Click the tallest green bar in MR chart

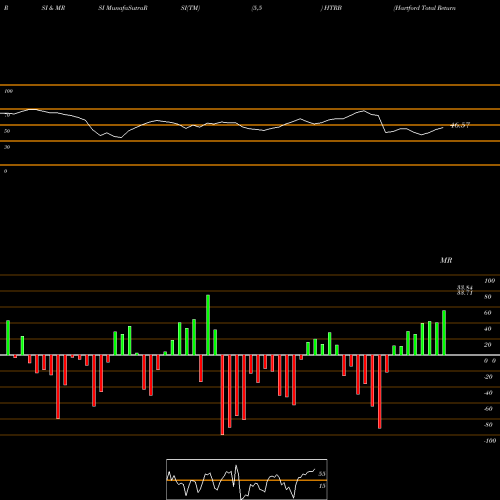coord(208,325)
